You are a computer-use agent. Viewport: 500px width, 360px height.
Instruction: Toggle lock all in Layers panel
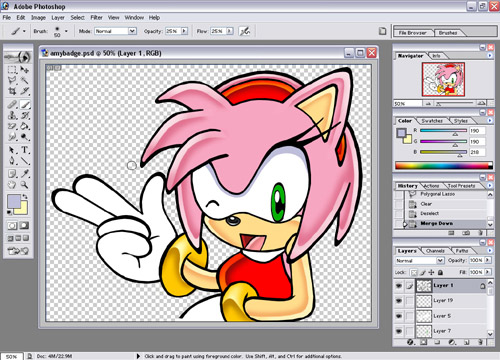(x=440, y=272)
